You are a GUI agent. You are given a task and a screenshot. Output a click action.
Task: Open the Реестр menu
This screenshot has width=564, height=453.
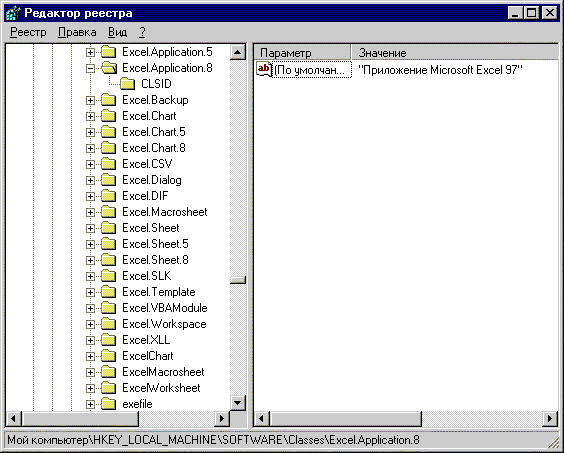(x=28, y=32)
